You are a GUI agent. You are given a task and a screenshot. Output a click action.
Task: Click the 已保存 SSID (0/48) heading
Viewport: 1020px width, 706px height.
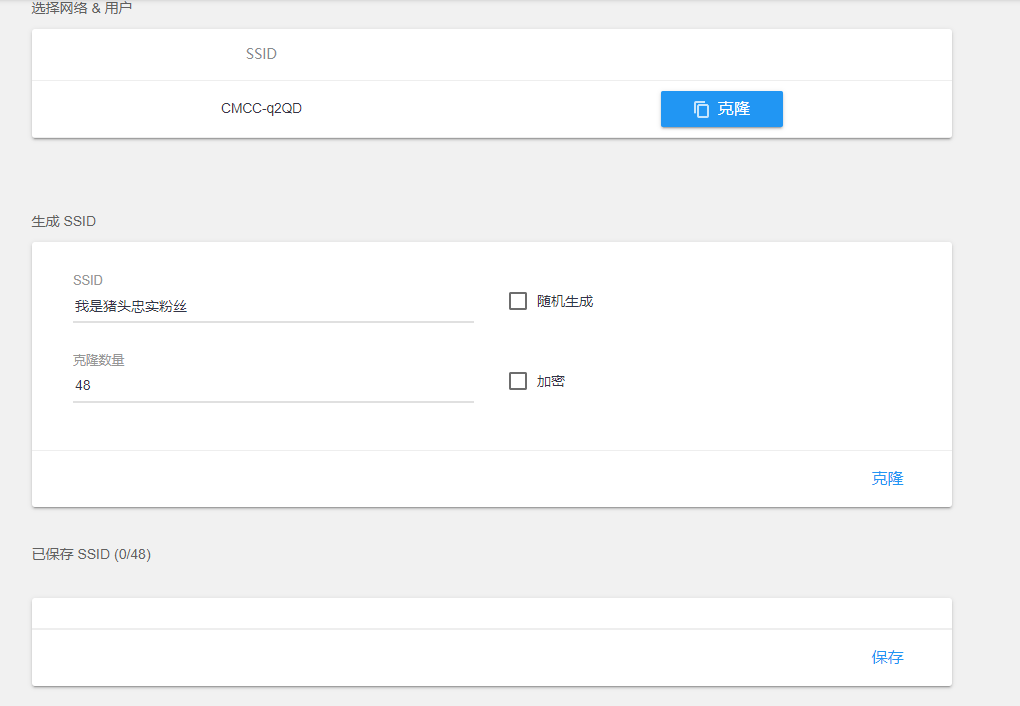click(x=91, y=554)
